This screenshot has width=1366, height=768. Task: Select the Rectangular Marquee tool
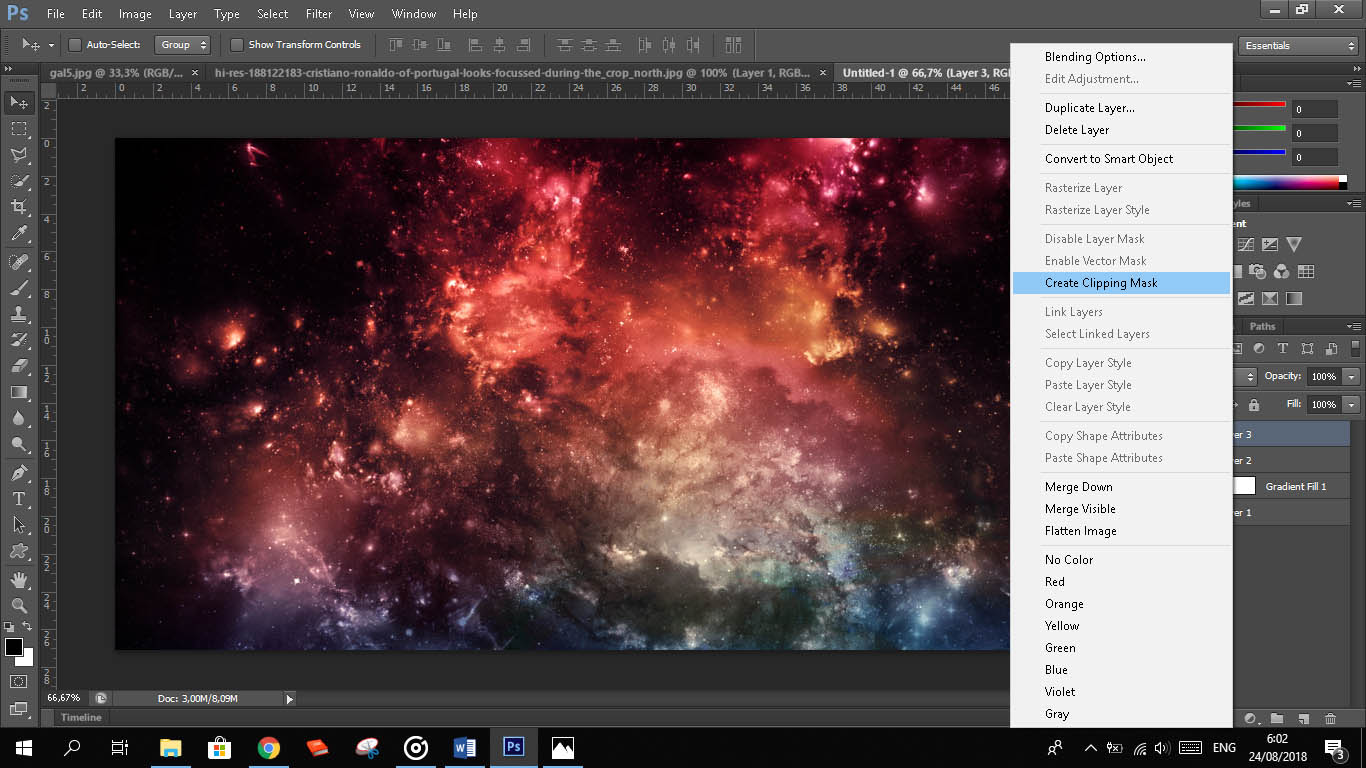pos(19,129)
